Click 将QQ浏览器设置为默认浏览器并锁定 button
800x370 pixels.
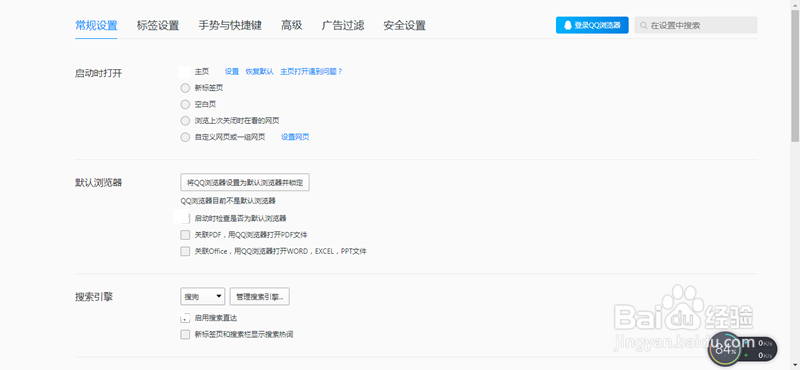245,182
